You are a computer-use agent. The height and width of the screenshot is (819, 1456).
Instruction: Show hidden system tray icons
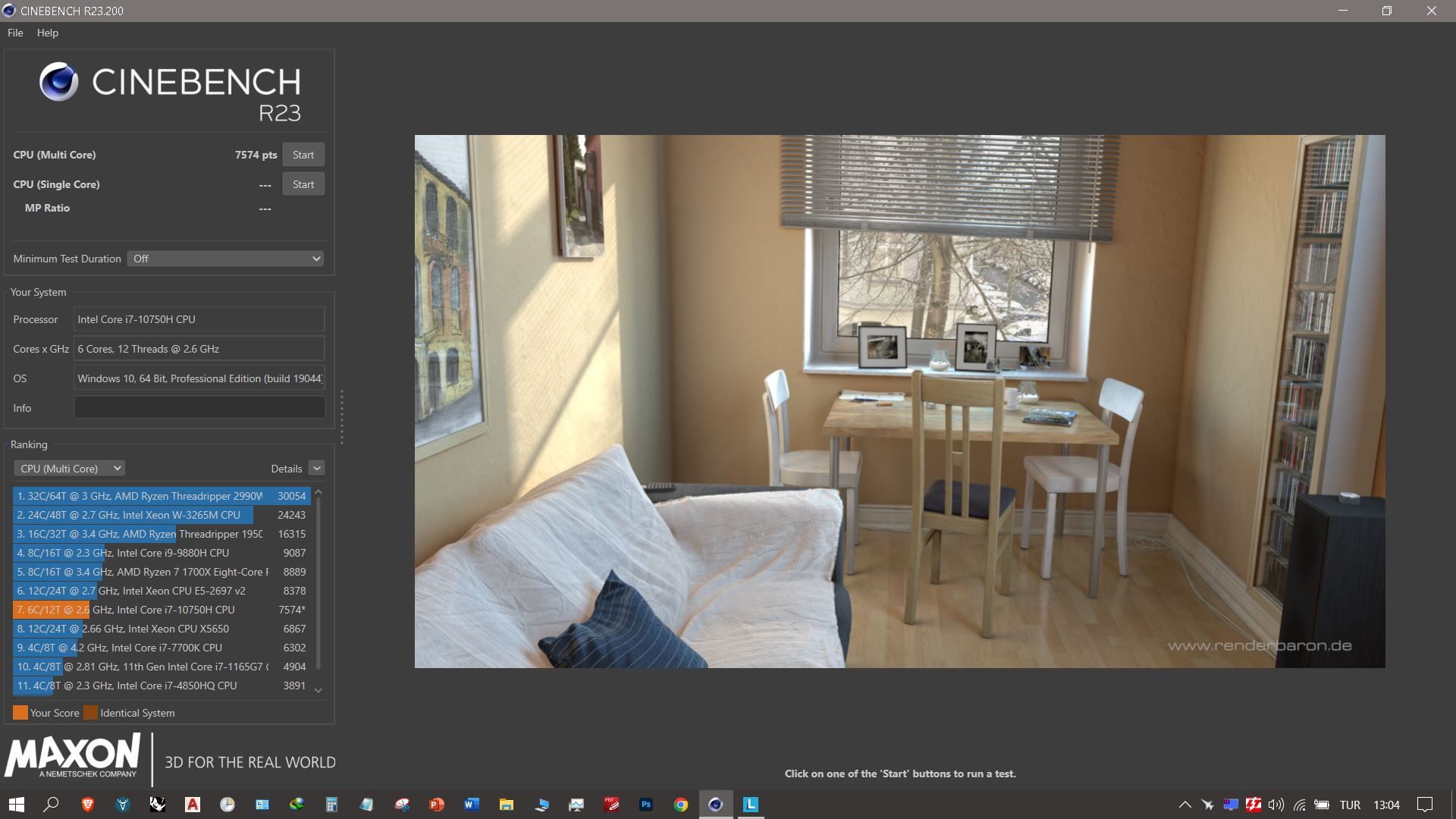[1185, 805]
